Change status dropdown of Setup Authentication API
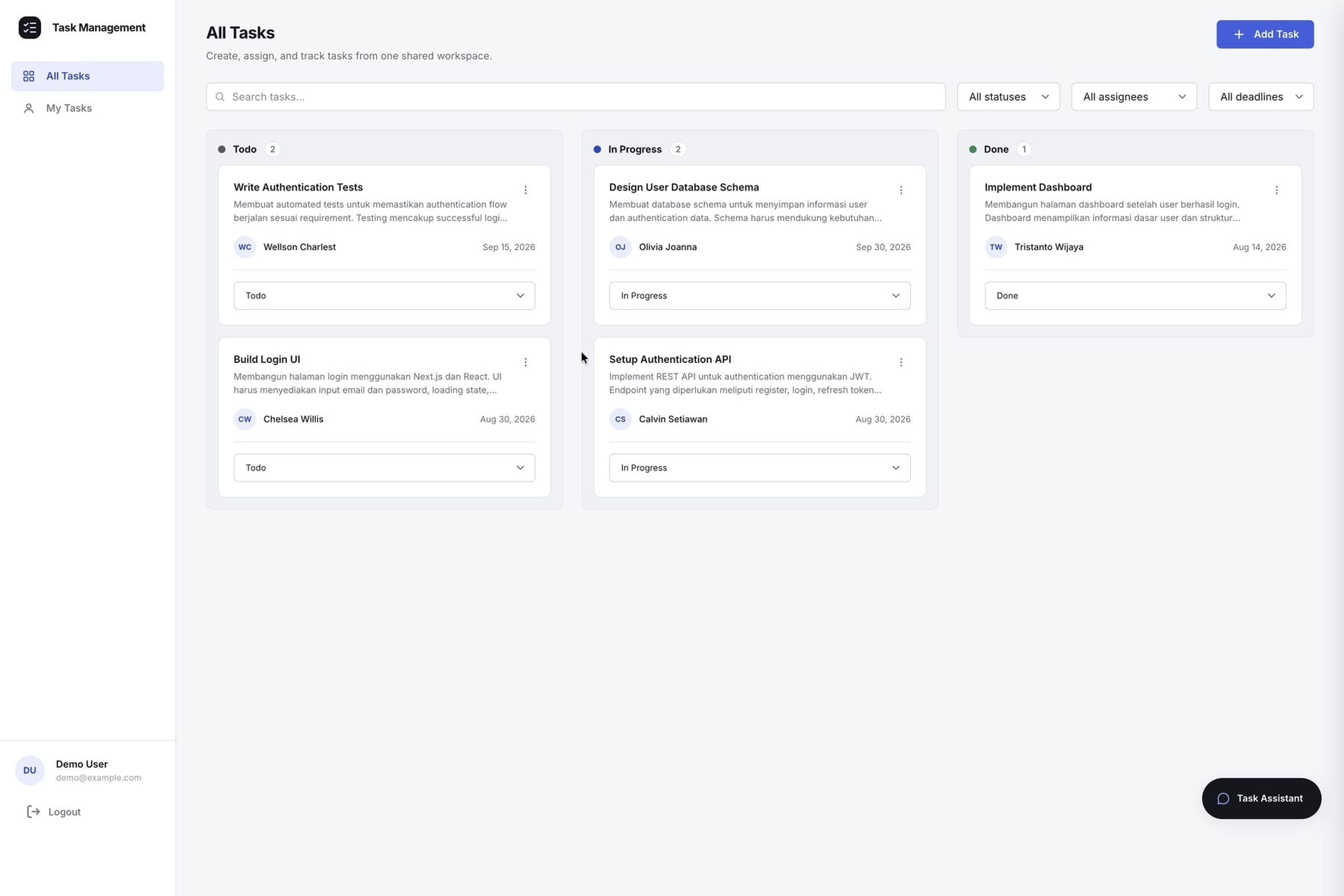 [759, 468]
